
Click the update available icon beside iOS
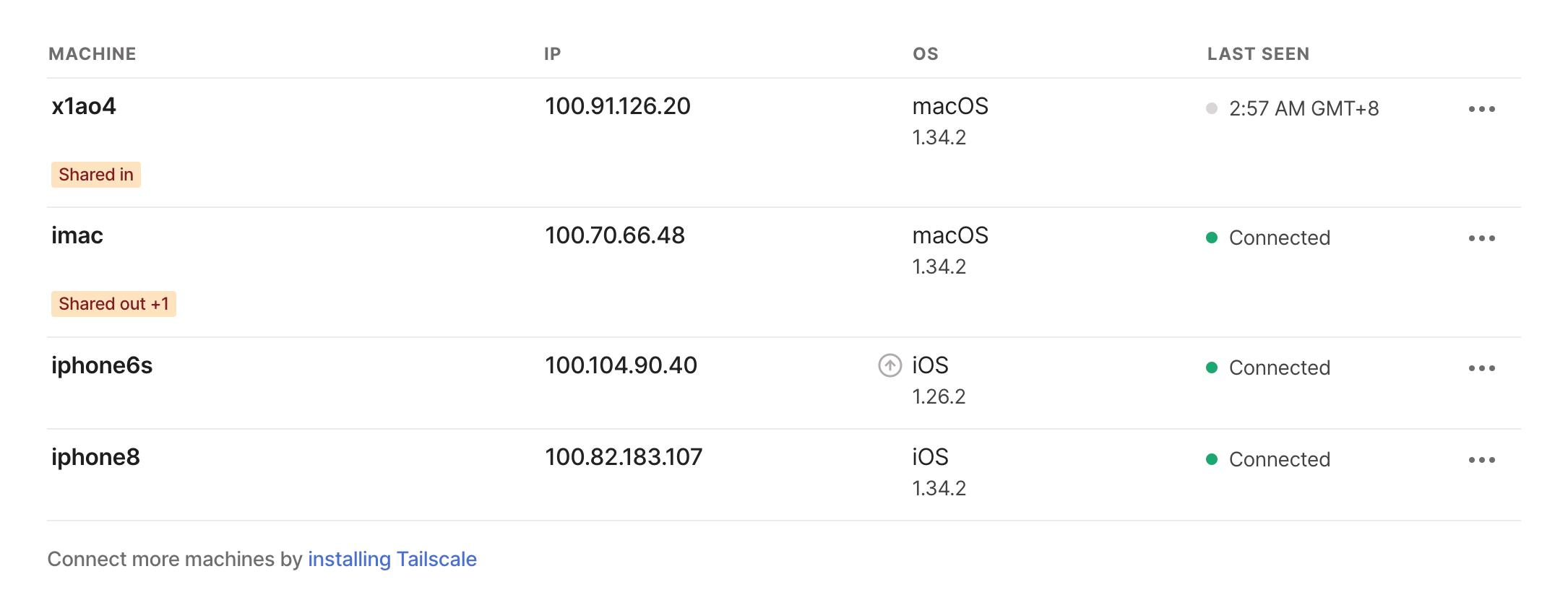coord(889,366)
